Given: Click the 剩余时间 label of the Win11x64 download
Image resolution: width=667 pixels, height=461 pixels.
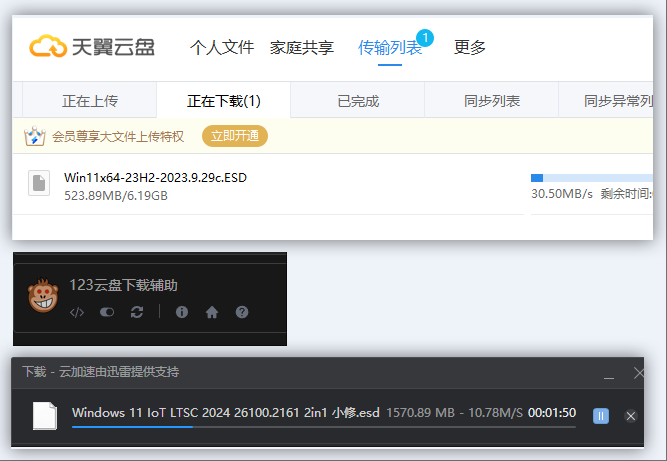Looking at the screenshot, I should (627, 194).
